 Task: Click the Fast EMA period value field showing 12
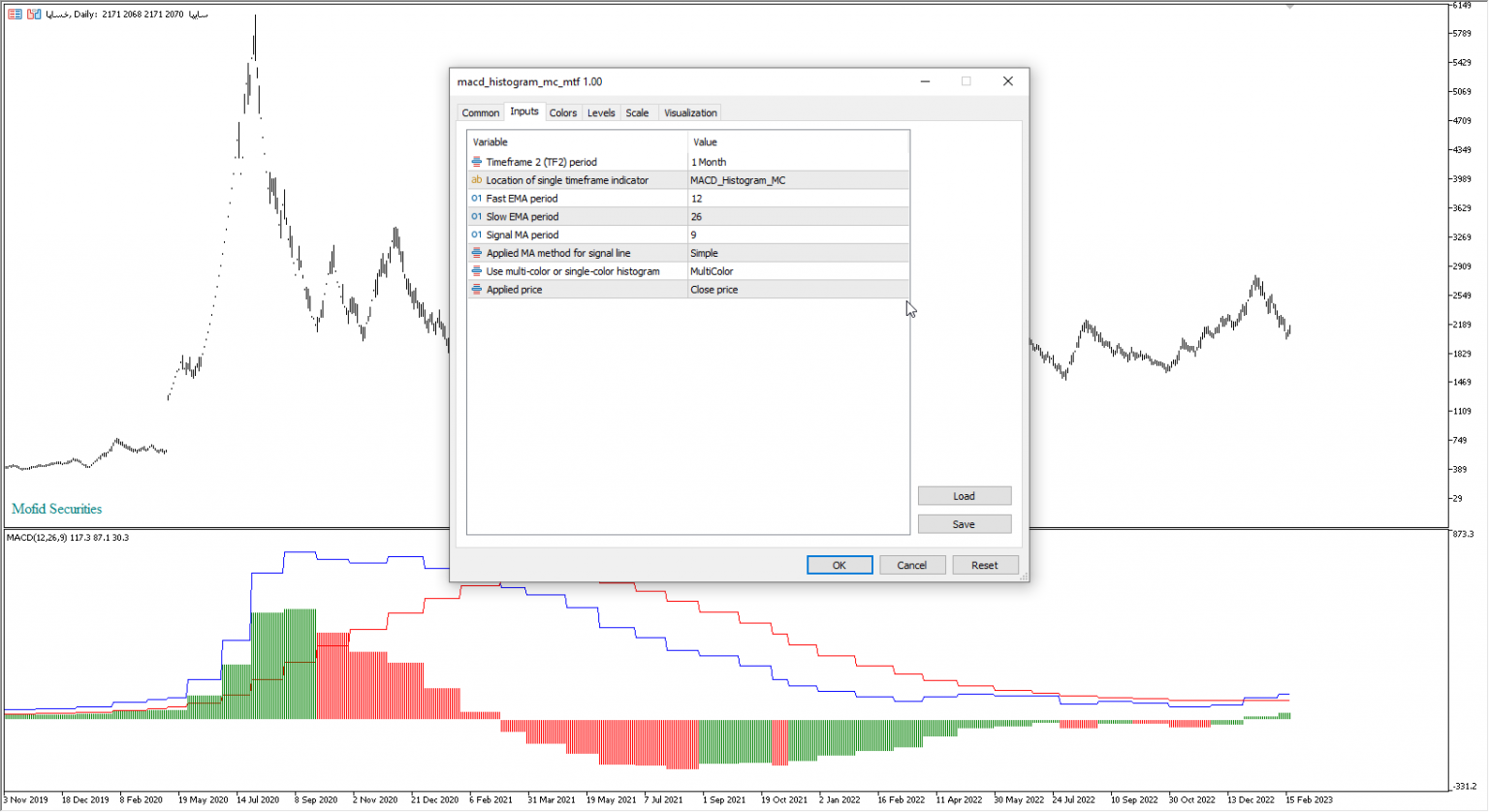pyautogui.click(x=795, y=198)
